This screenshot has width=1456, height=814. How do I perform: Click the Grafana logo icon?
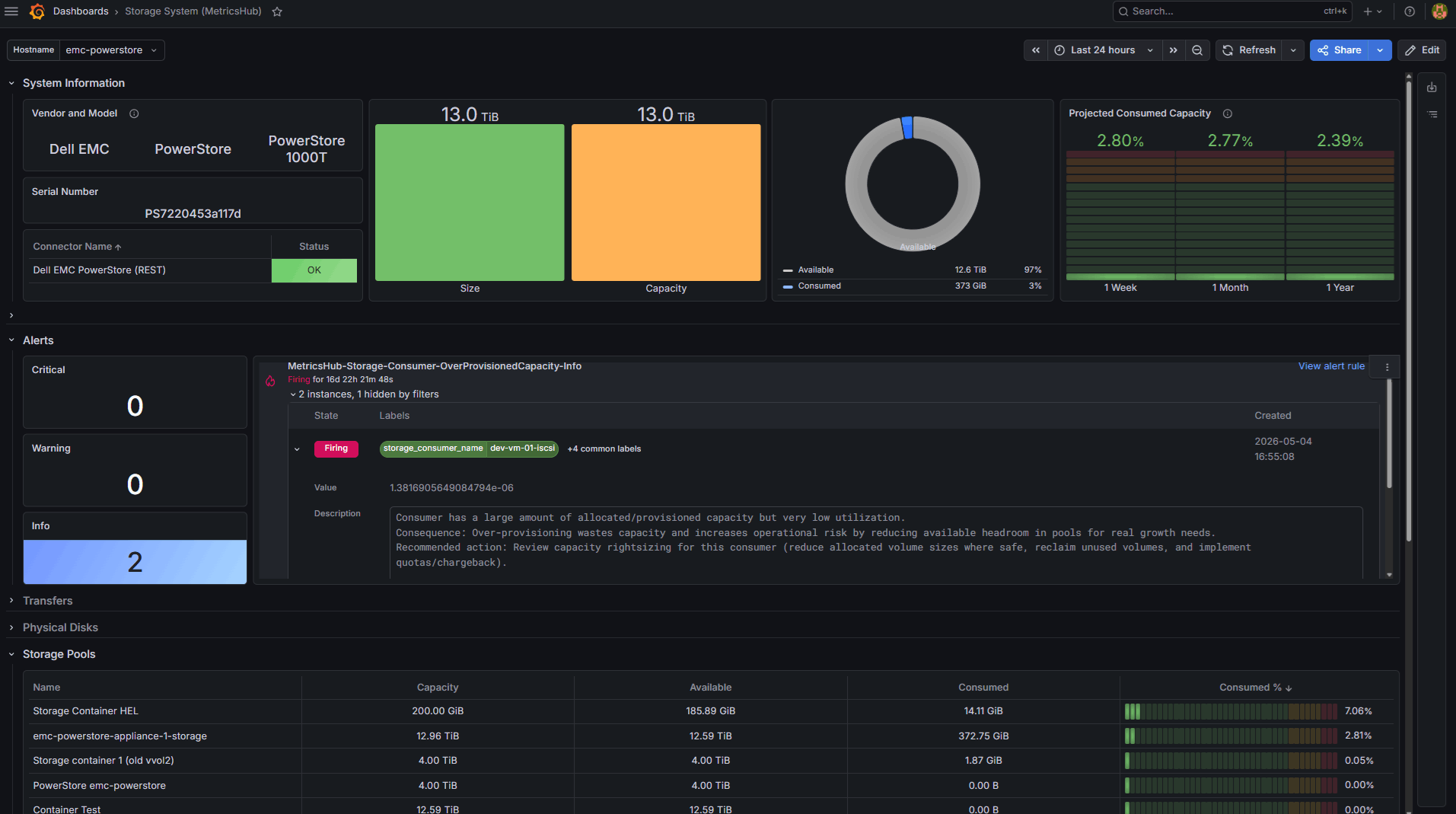[37, 11]
